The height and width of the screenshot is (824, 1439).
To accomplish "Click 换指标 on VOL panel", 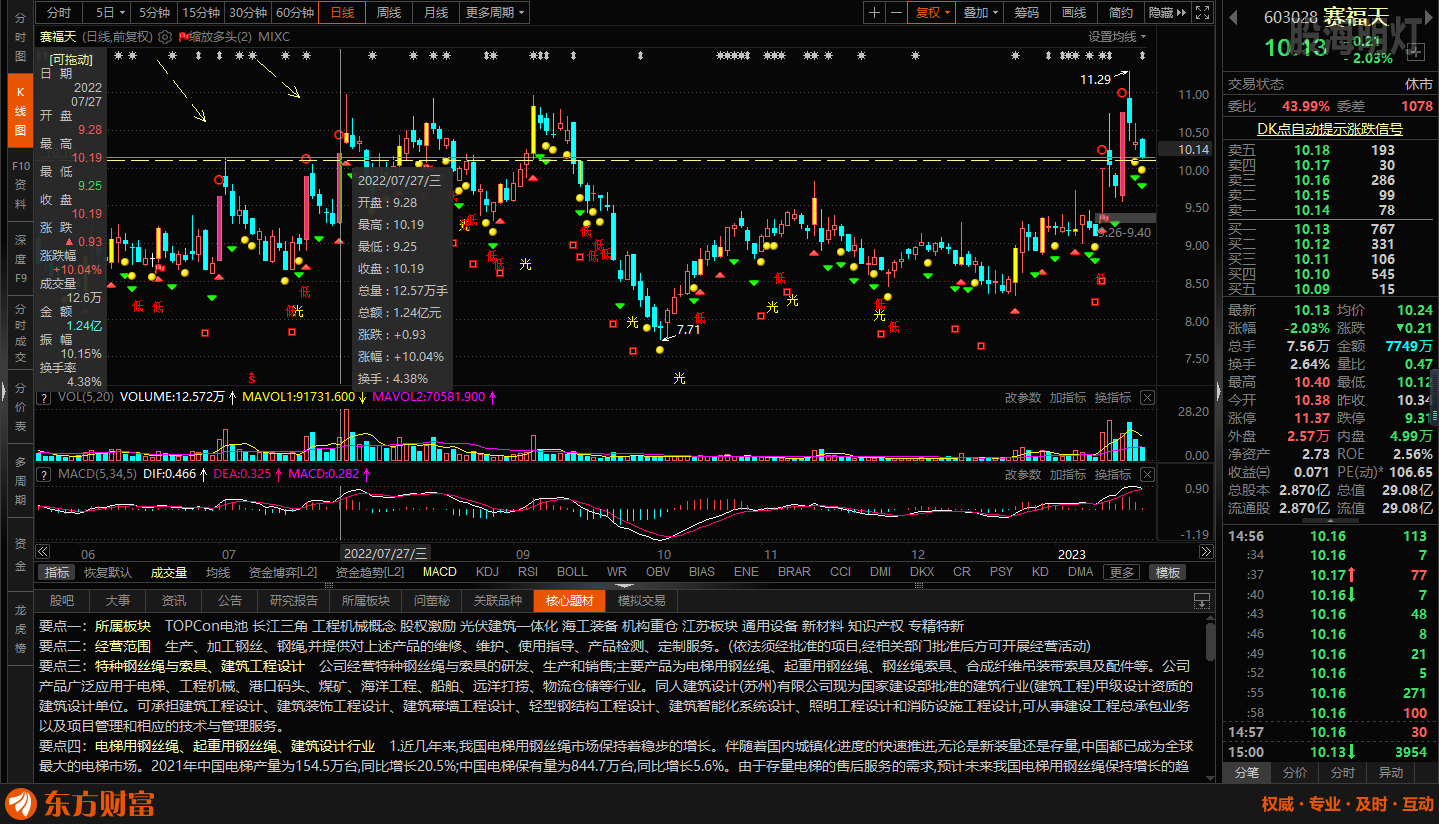I will [x=1112, y=397].
